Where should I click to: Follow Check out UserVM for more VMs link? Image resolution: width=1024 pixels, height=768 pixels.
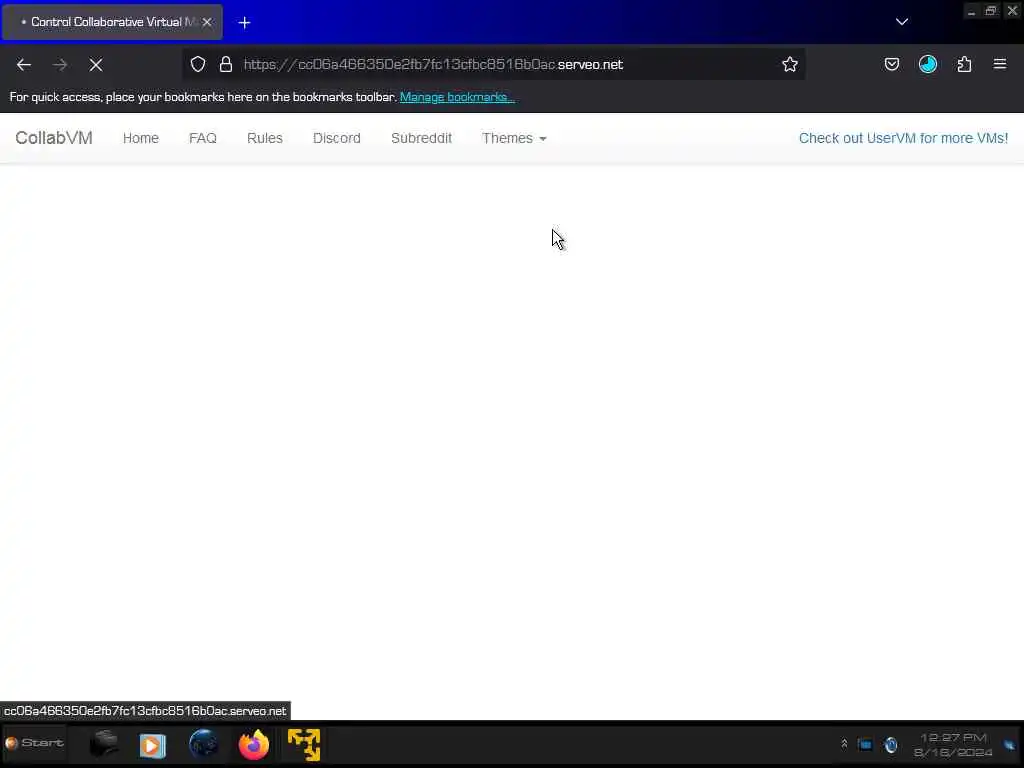[x=904, y=138]
